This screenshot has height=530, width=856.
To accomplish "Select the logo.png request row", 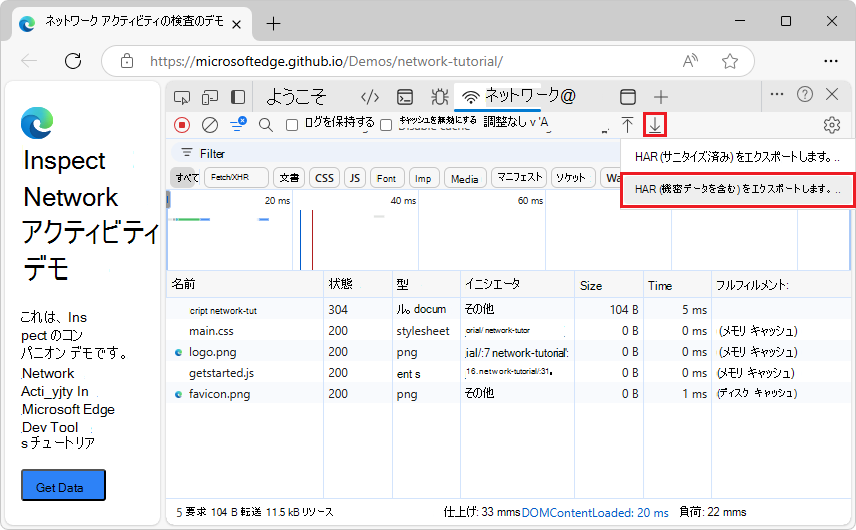I will tap(508, 352).
